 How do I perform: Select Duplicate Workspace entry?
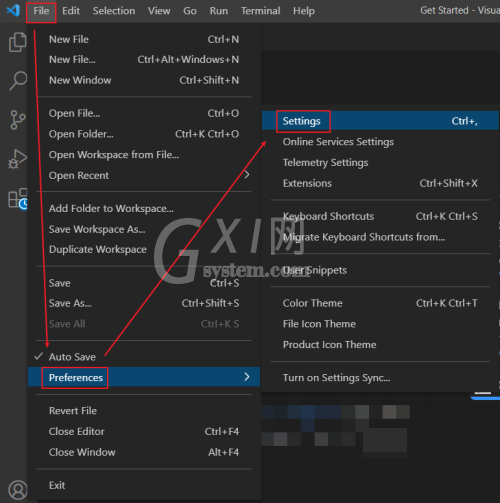pyautogui.click(x=144, y=249)
